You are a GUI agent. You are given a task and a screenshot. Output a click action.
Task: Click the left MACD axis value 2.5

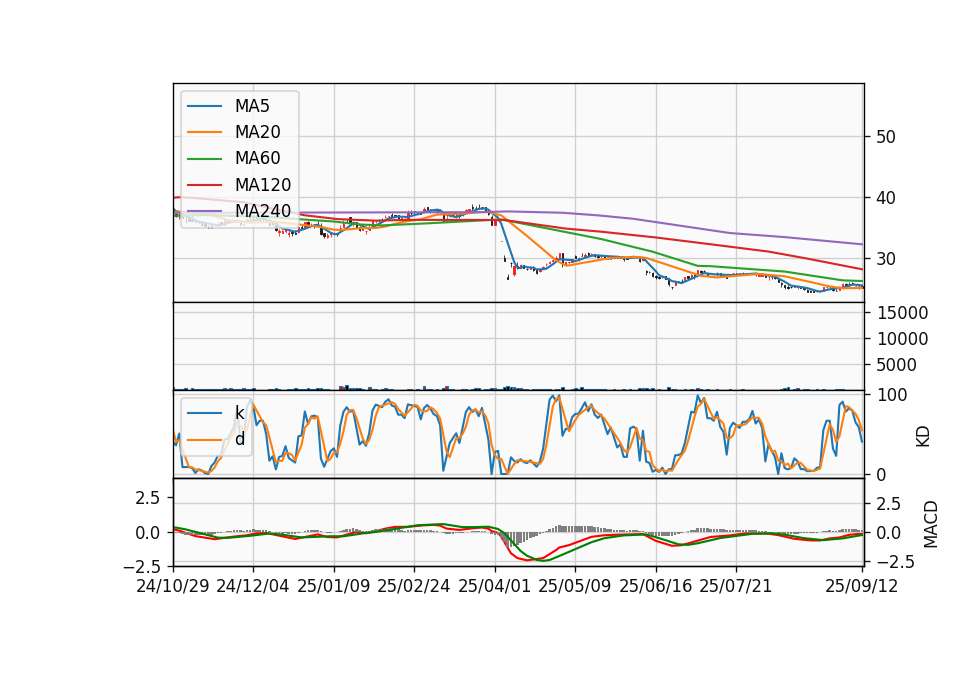148,498
